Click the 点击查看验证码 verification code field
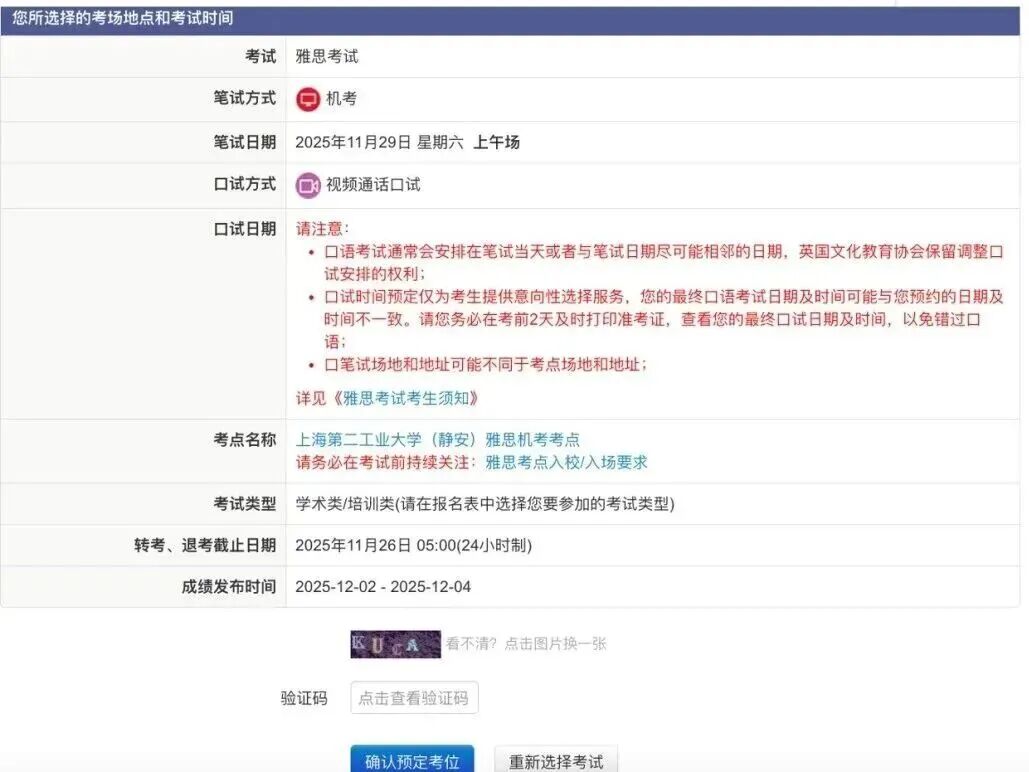Screen dimensions: 1029x772 [414, 697]
